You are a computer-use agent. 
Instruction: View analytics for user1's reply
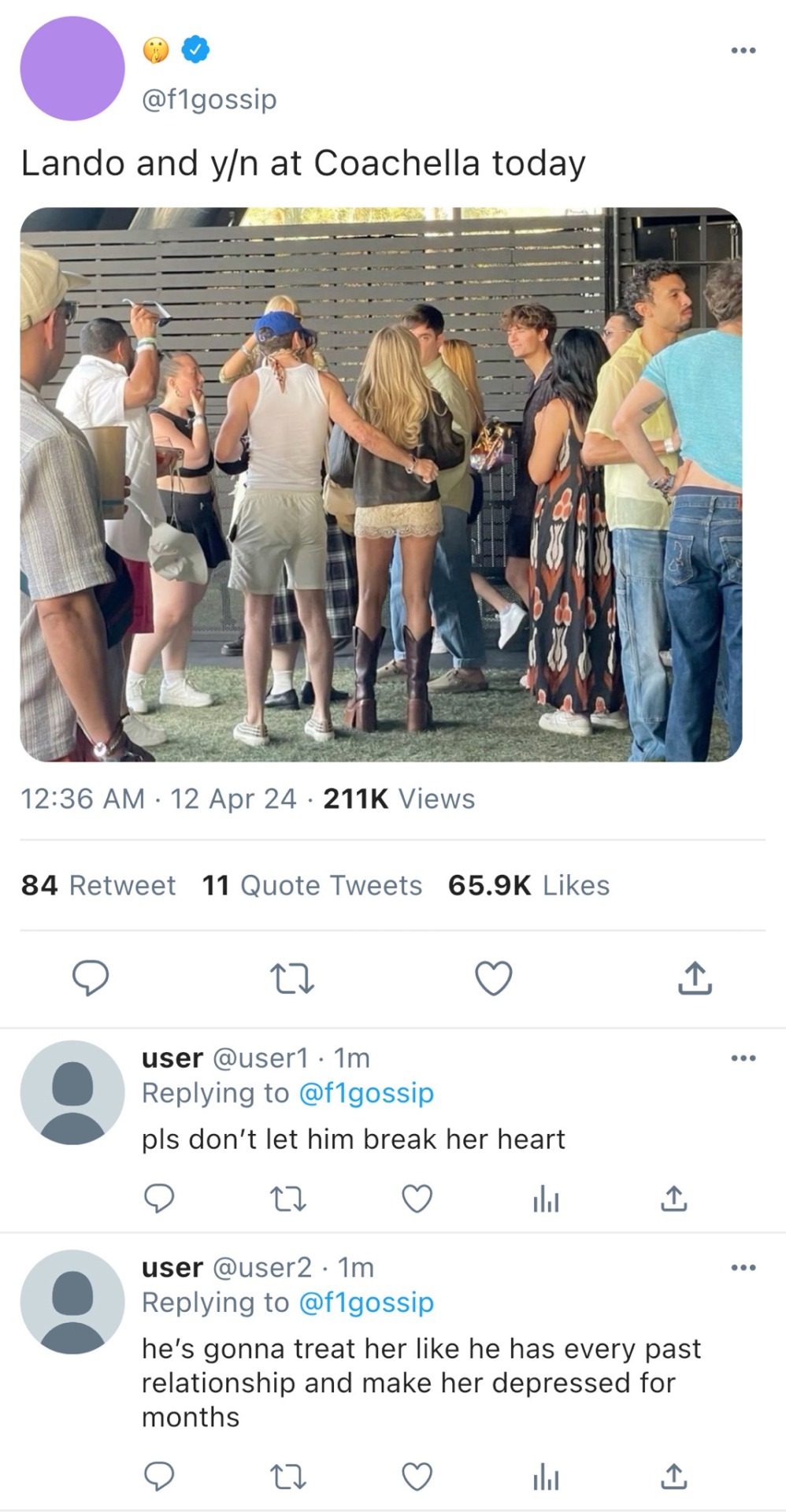pos(546,1200)
